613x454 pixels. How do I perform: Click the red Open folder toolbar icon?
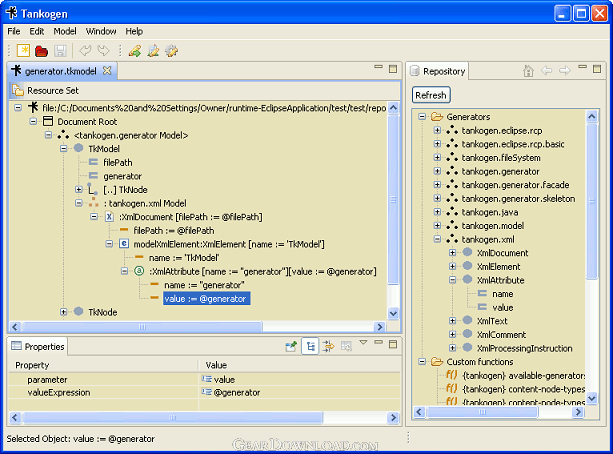point(41,51)
